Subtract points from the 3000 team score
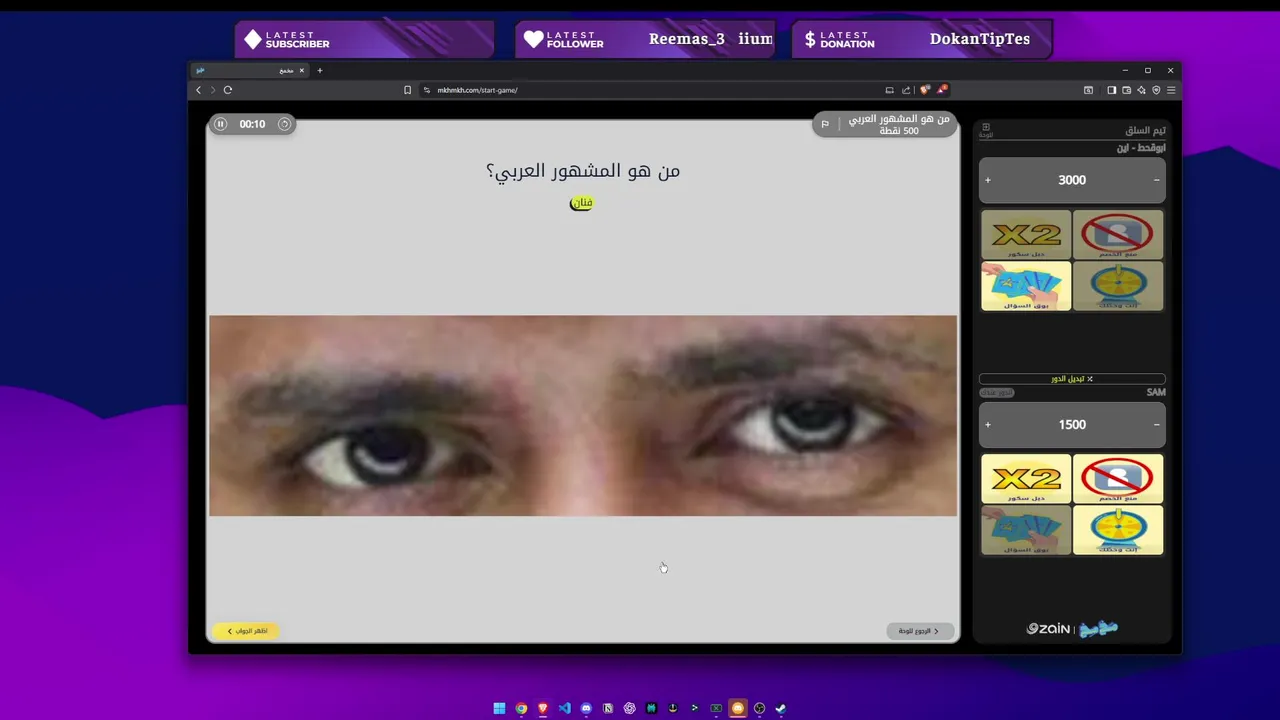 pyautogui.click(x=1157, y=180)
